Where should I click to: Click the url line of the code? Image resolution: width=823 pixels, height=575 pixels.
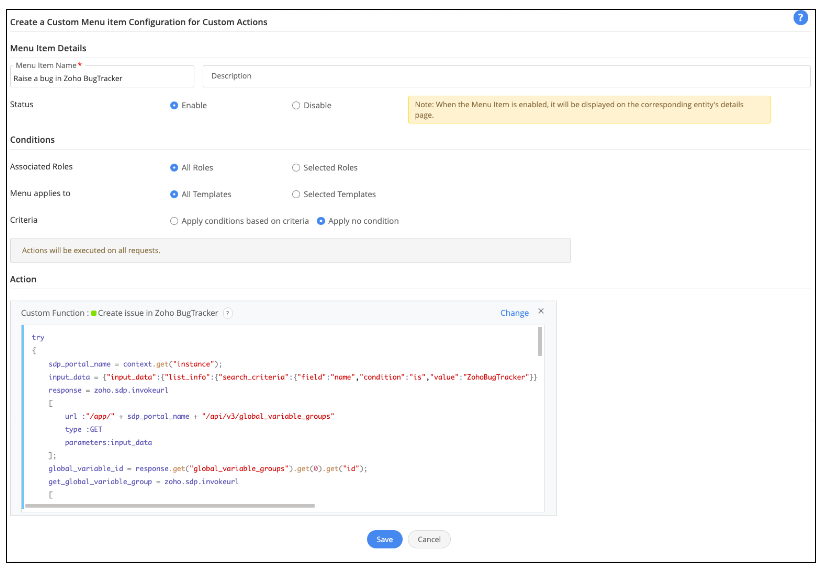pyautogui.click(x=199, y=417)
